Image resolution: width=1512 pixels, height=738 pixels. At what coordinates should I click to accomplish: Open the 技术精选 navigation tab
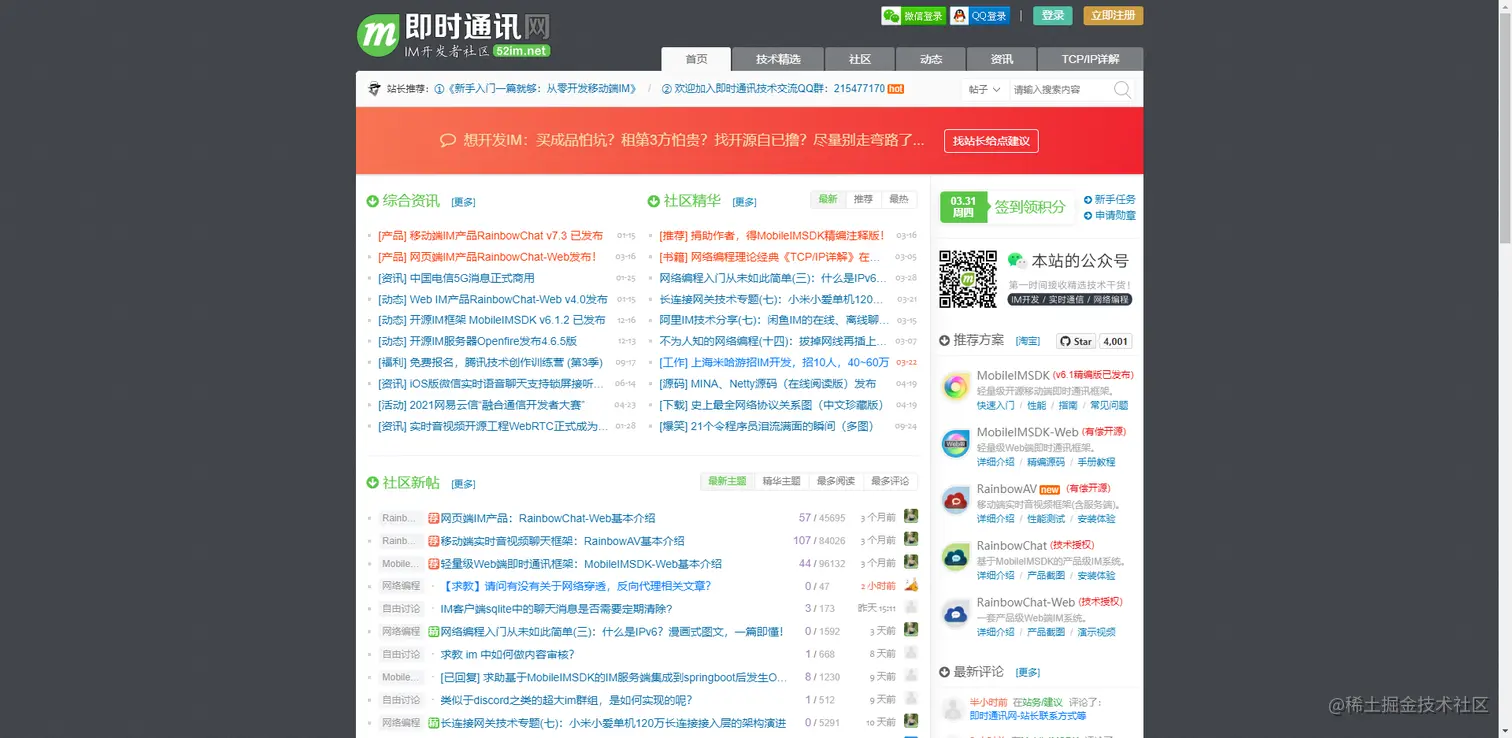[x=778, y=59]
